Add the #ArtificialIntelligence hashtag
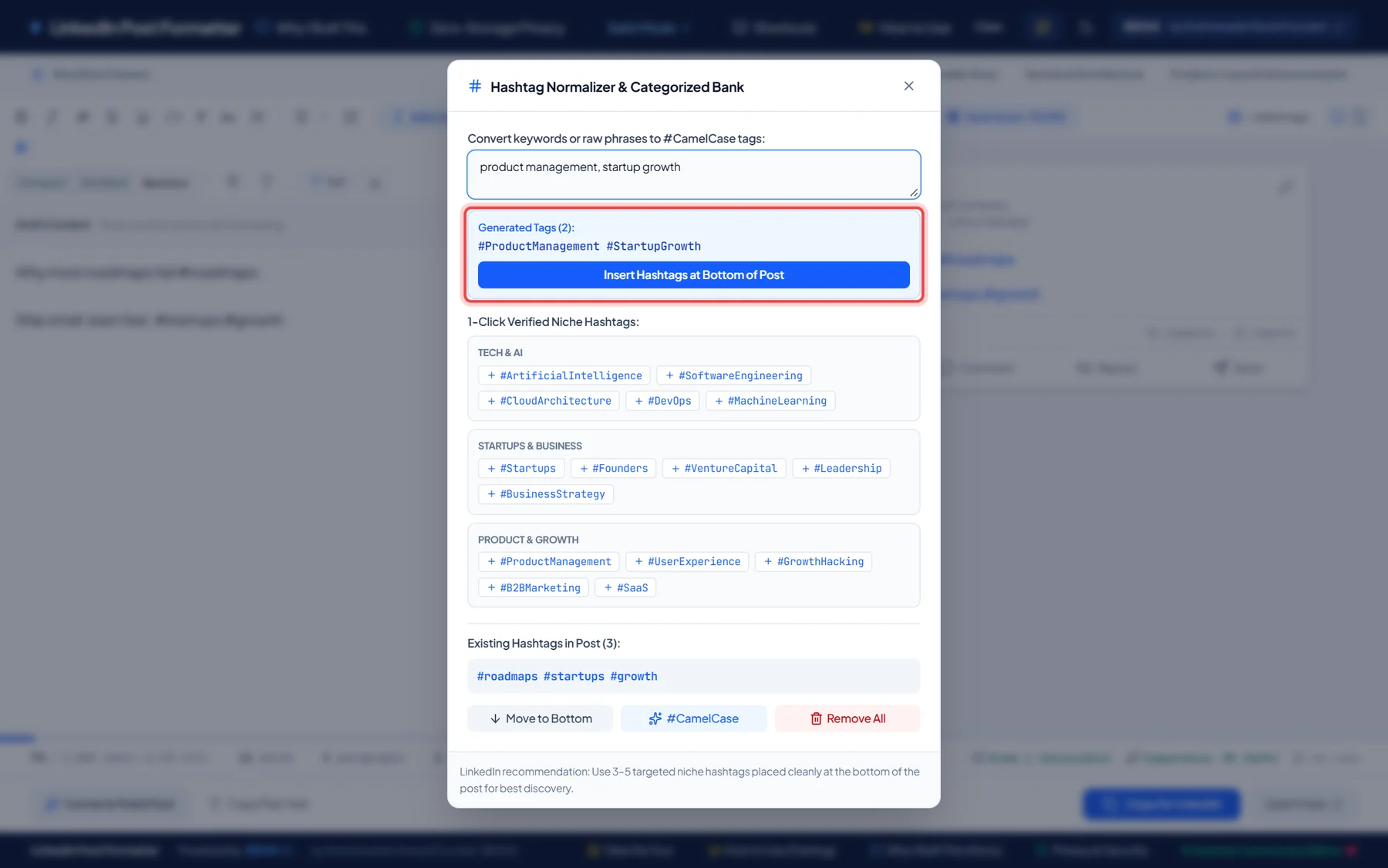The width and height of the screenshot is (1388, 868). (x=564, y=375)
